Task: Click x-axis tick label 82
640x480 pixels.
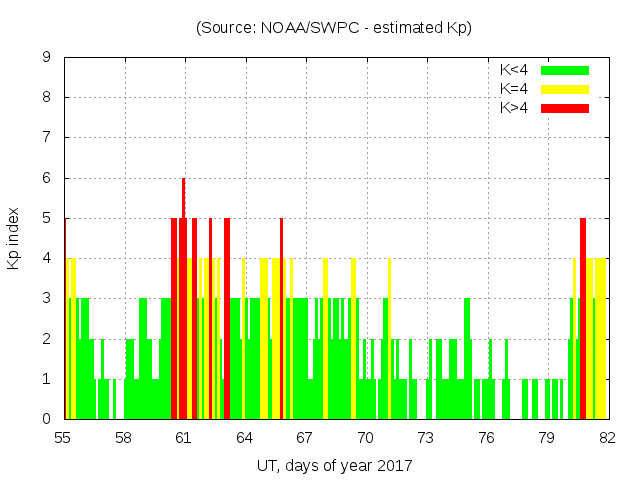Action: click(x=606, y=438)
